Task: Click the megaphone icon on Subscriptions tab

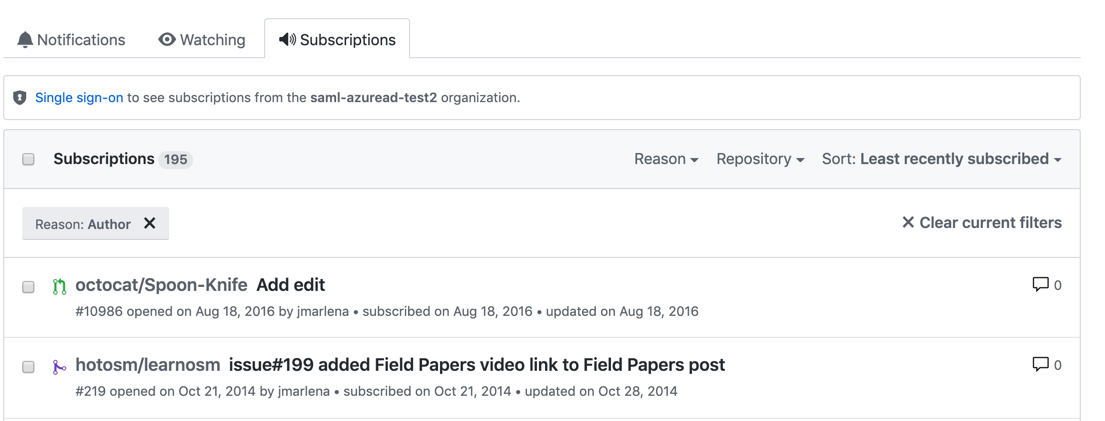Action: pos(287,40)
